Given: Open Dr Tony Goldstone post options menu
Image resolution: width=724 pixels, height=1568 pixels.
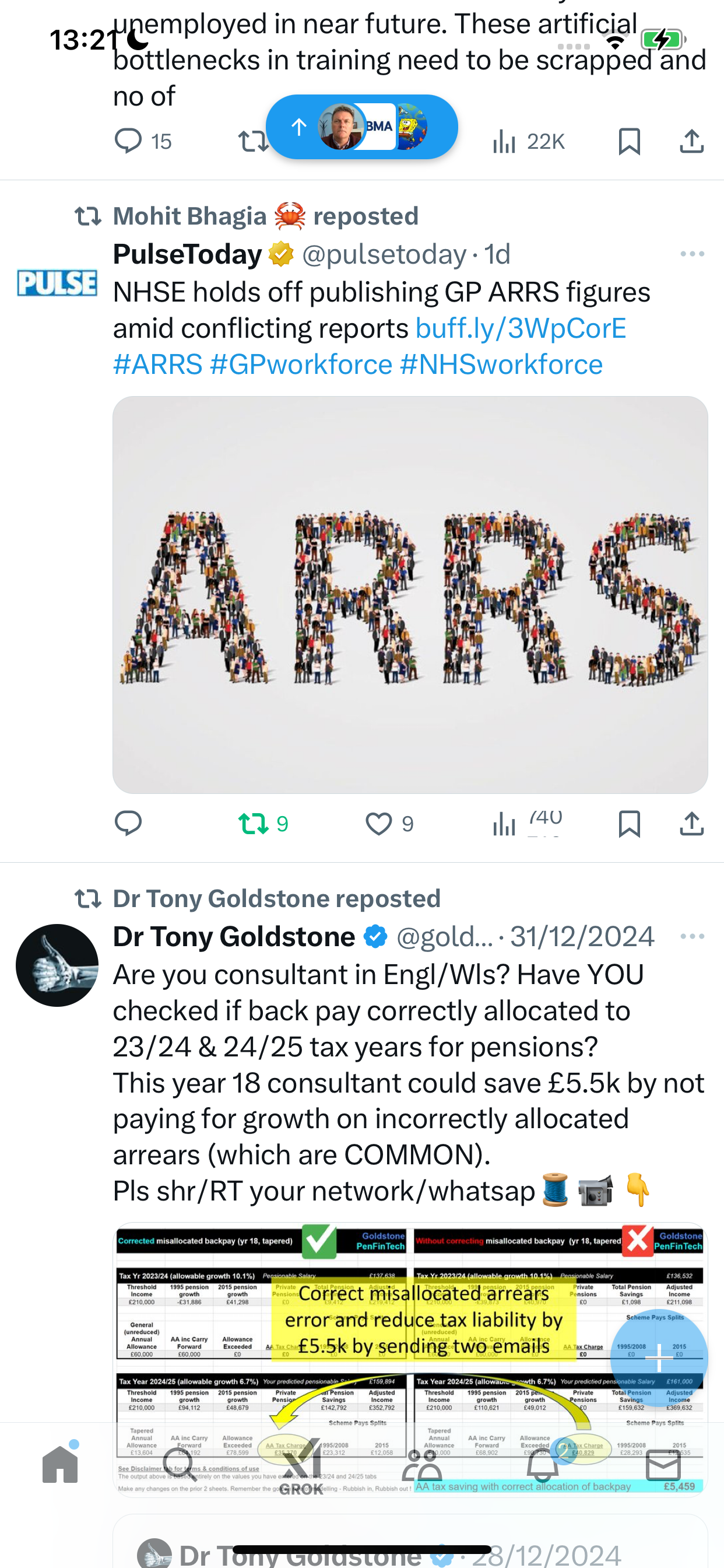Looking at the screenshot, I should click(693, 936).
